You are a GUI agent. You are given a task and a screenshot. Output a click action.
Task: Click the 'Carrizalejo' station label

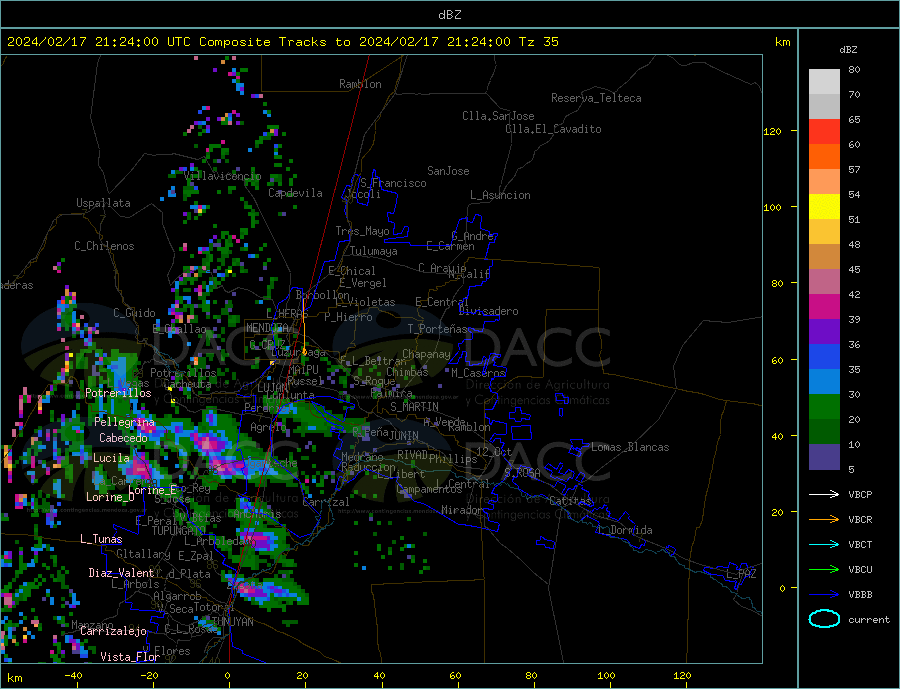[113, 632]
